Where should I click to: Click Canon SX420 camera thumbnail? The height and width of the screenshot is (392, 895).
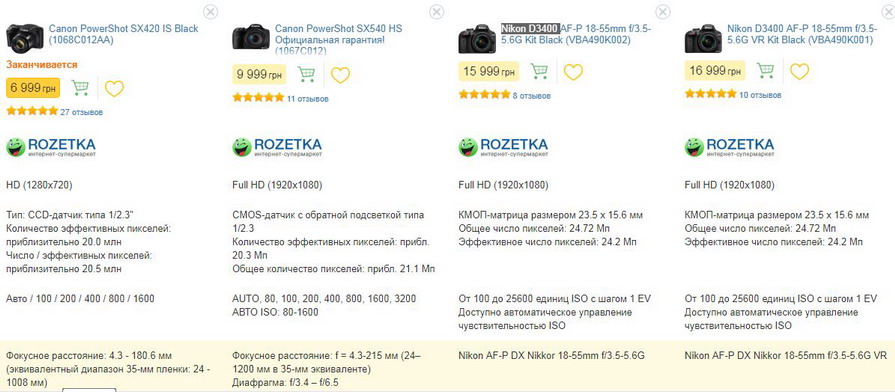tap(25, 39)
